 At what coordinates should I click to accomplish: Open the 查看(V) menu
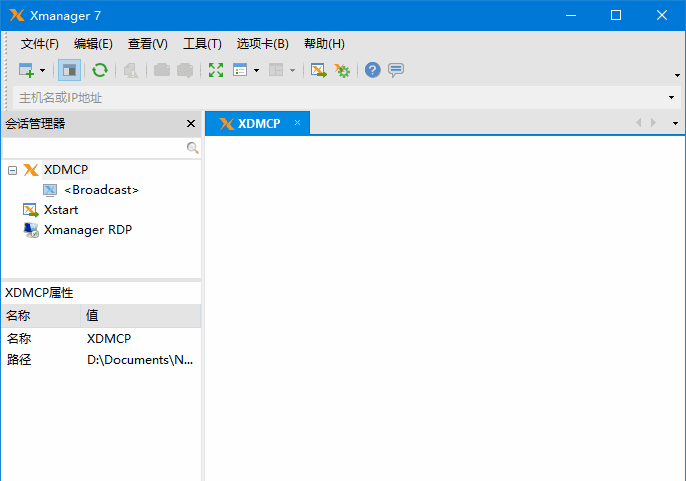(x=148, y=44)
